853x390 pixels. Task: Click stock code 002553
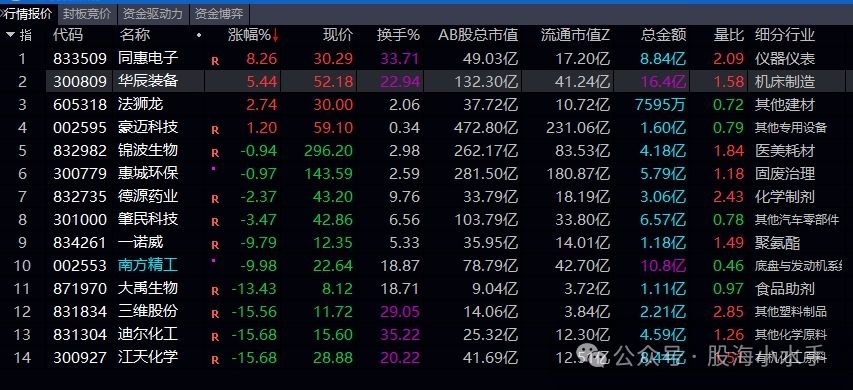point(80,265)
